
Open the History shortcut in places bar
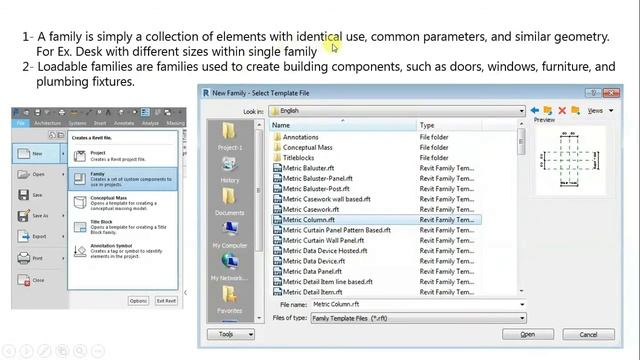[230, 171]
